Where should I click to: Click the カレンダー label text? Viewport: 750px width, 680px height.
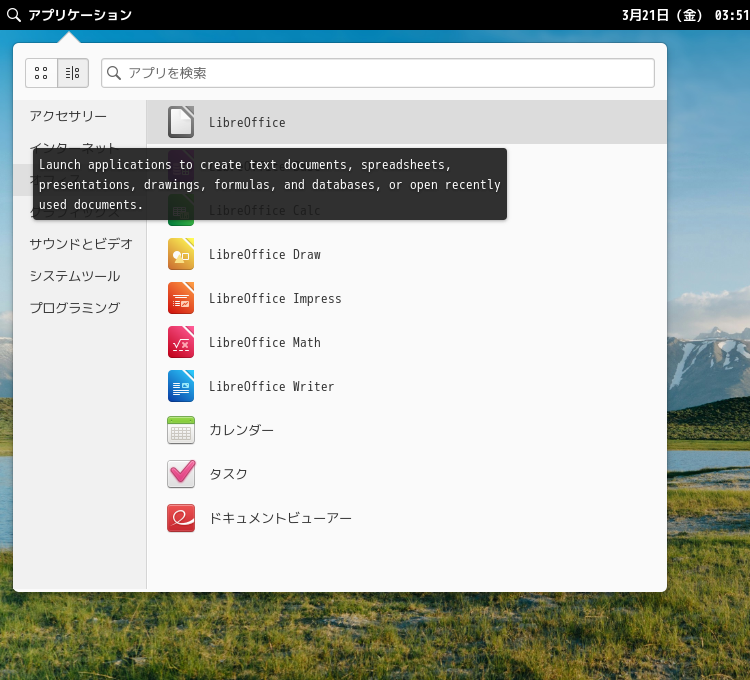[242, 430]
